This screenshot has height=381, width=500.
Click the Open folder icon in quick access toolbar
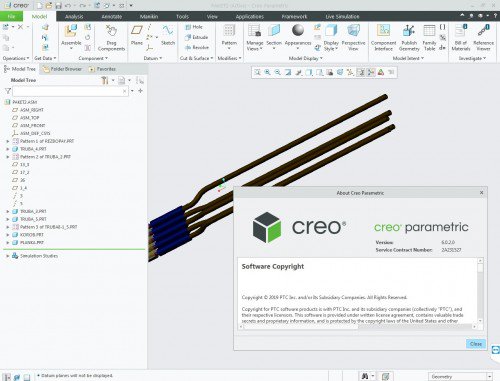click(x=49, y=6)
